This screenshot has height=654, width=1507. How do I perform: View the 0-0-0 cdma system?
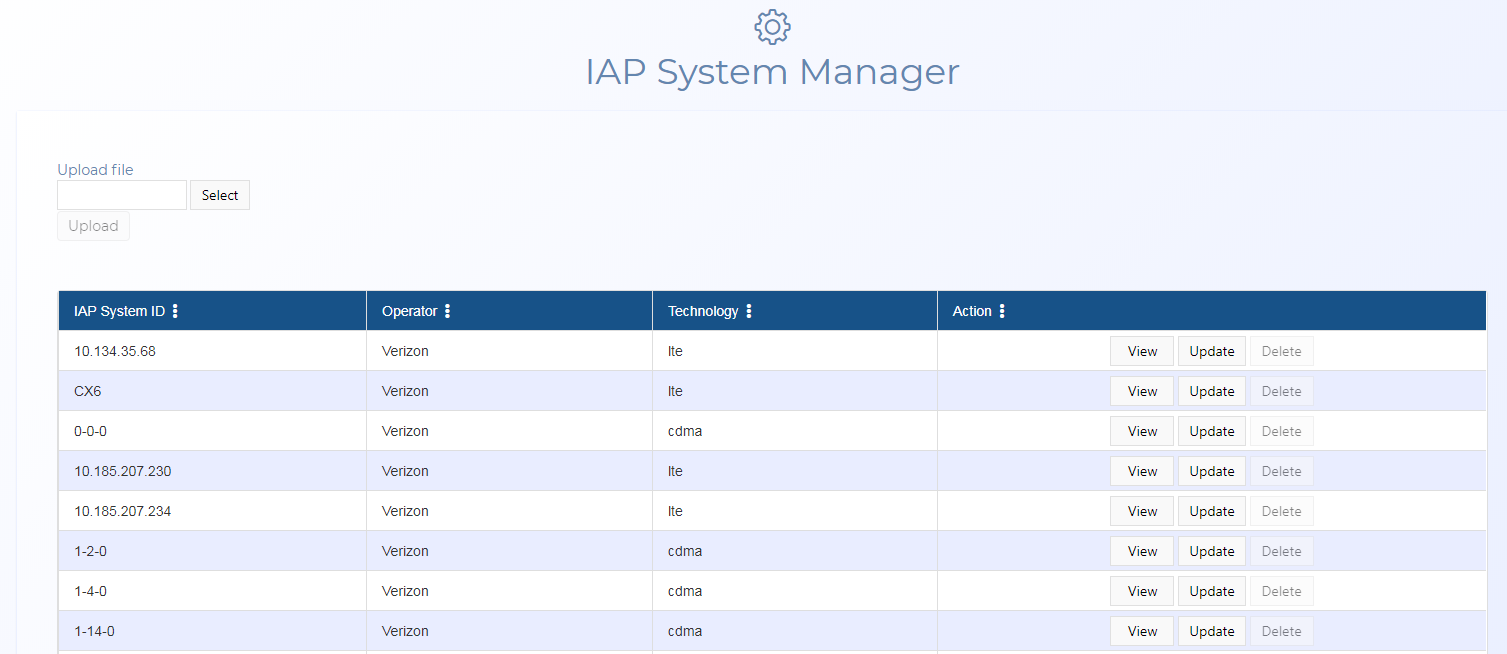[x=1141, y=431]
